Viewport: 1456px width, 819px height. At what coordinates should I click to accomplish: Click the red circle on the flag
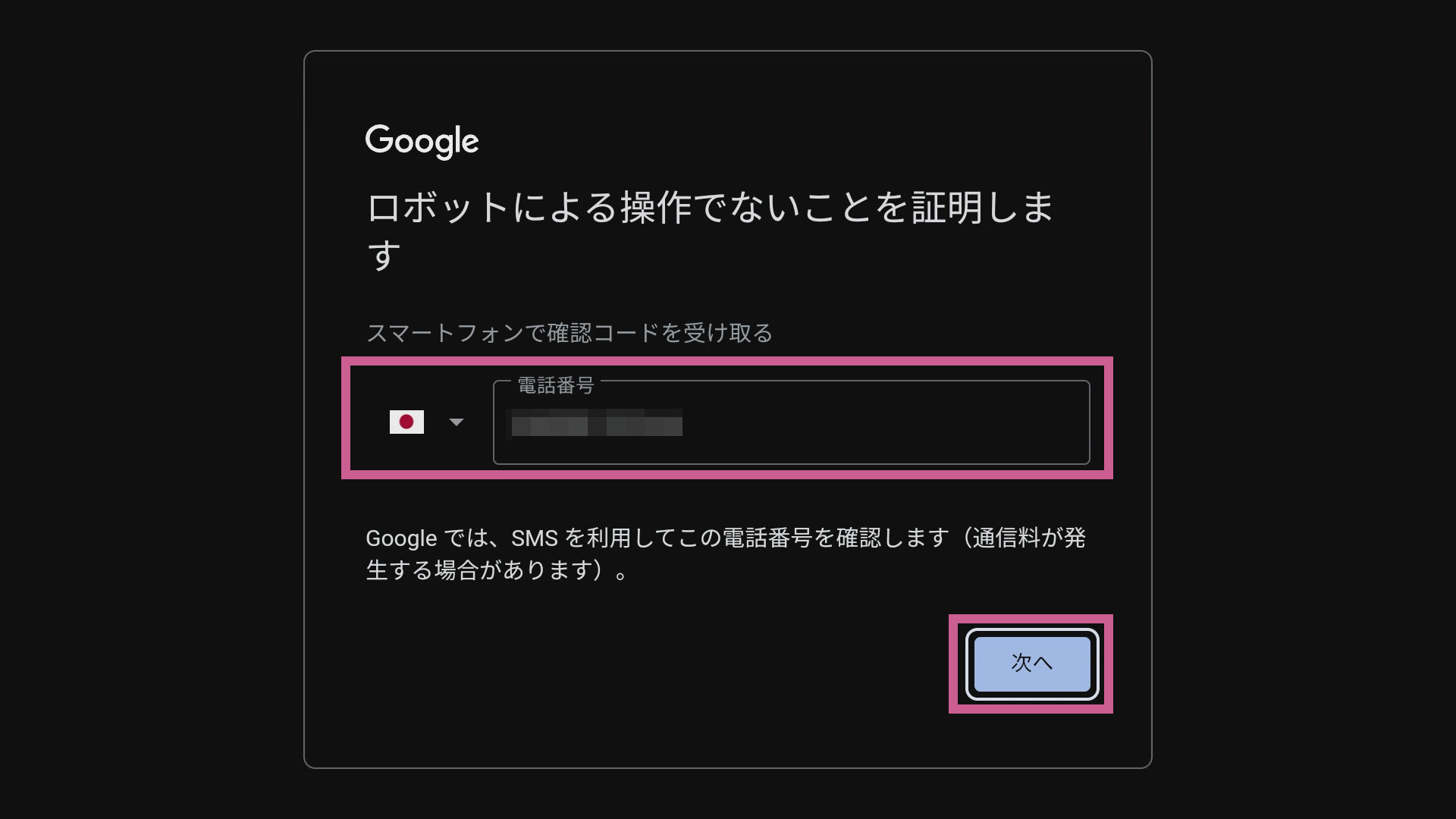[406, 422]
